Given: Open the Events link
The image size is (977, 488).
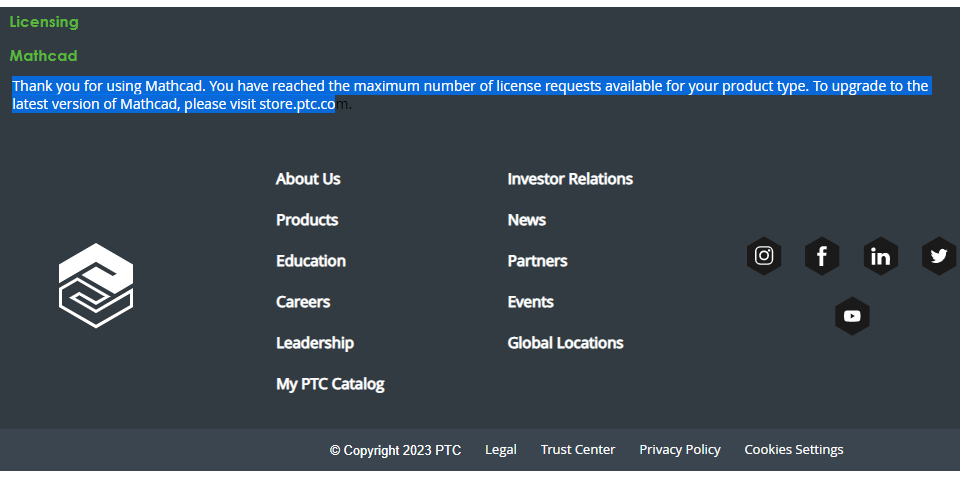Looking at the screenshot, I should (x=531, y=302).
